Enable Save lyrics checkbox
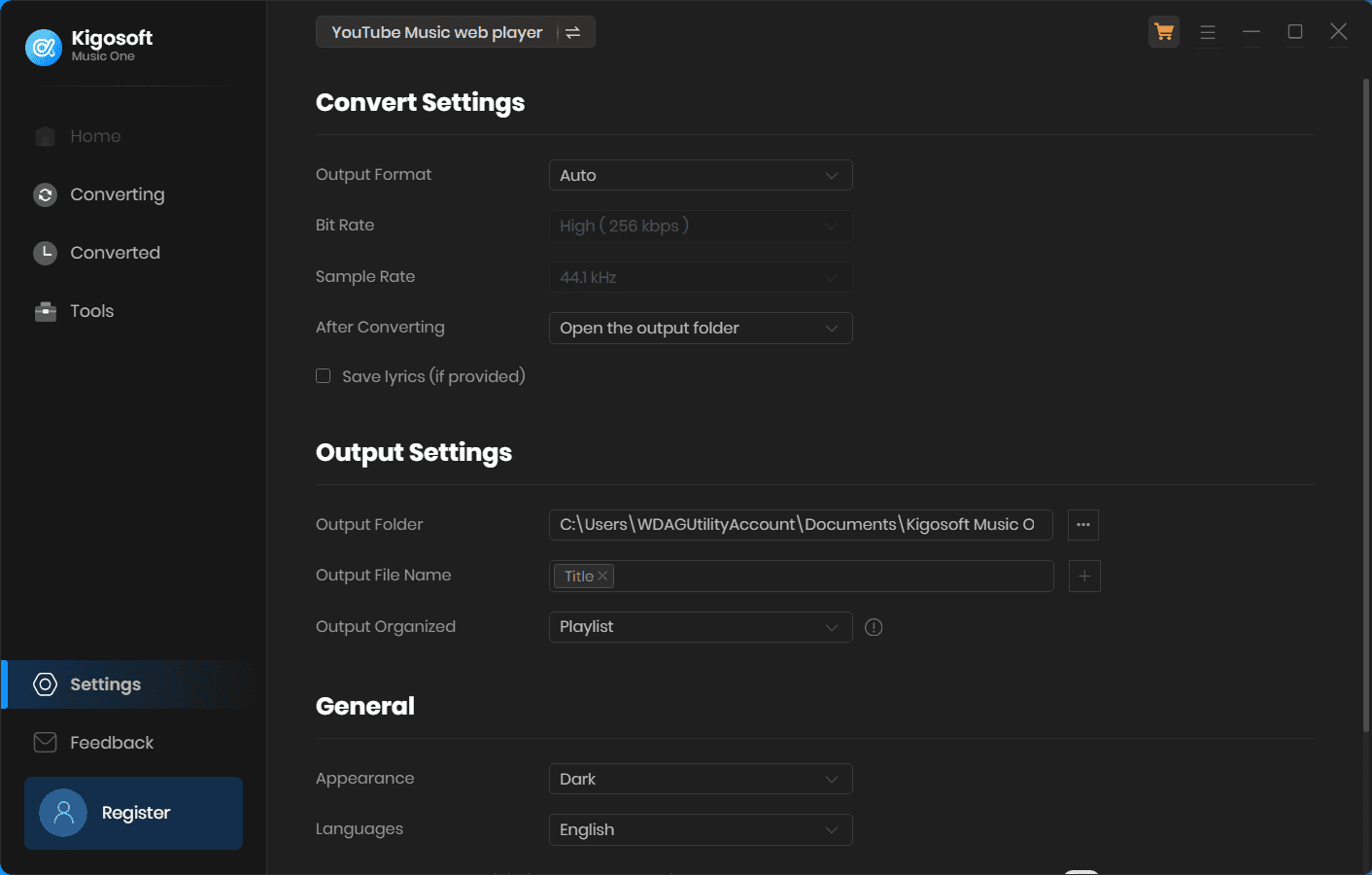The image size is (1372, 875). coord(324,376)
